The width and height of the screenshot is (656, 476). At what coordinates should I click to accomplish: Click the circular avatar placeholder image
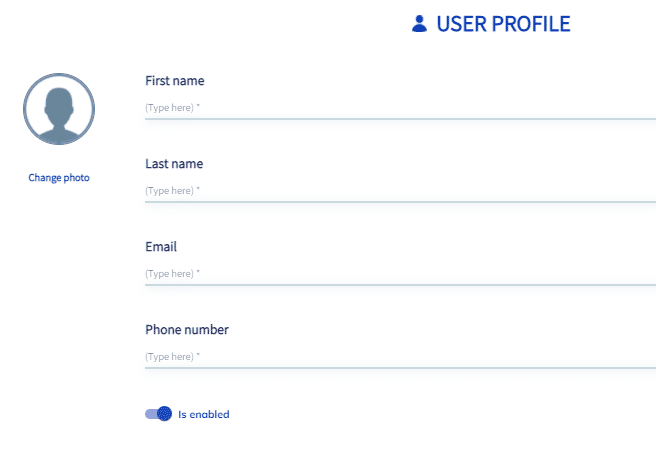point(59,109)
